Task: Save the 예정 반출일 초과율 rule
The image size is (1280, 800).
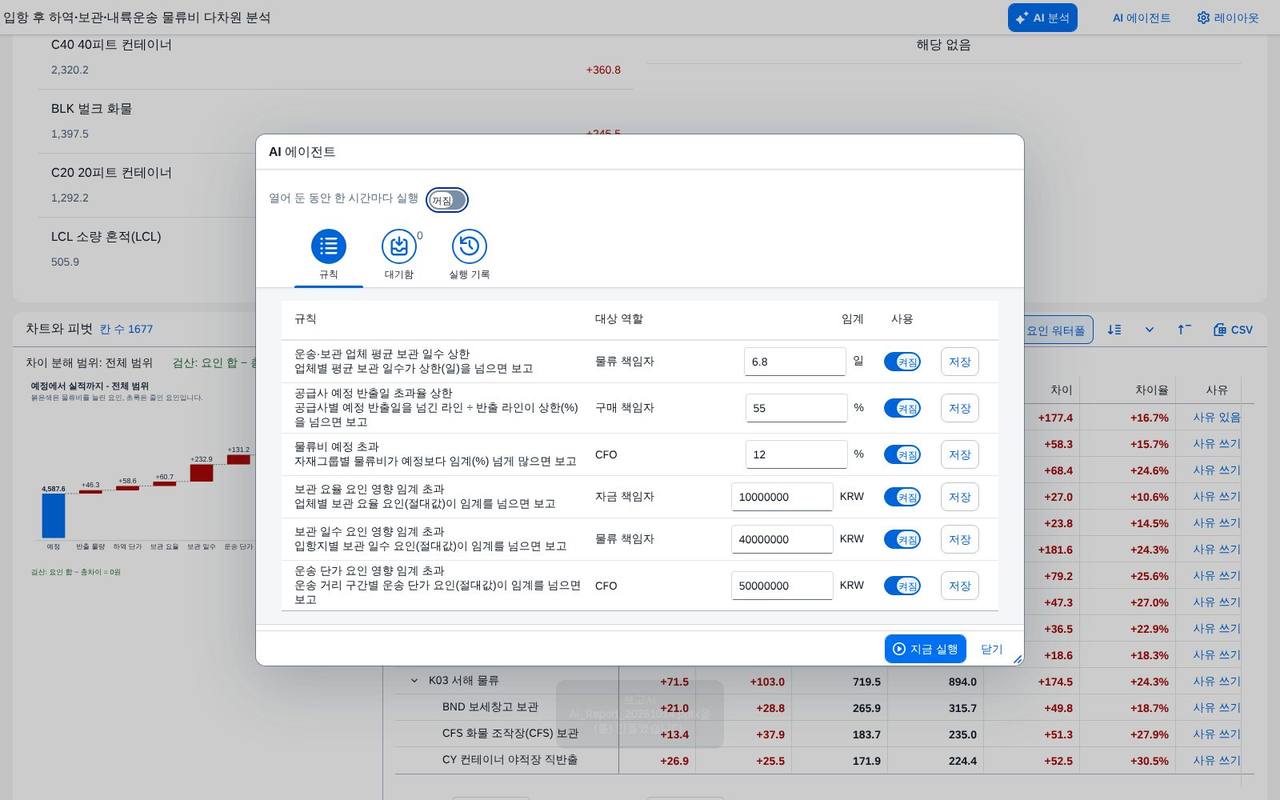Action: click(x=960, y=408)
